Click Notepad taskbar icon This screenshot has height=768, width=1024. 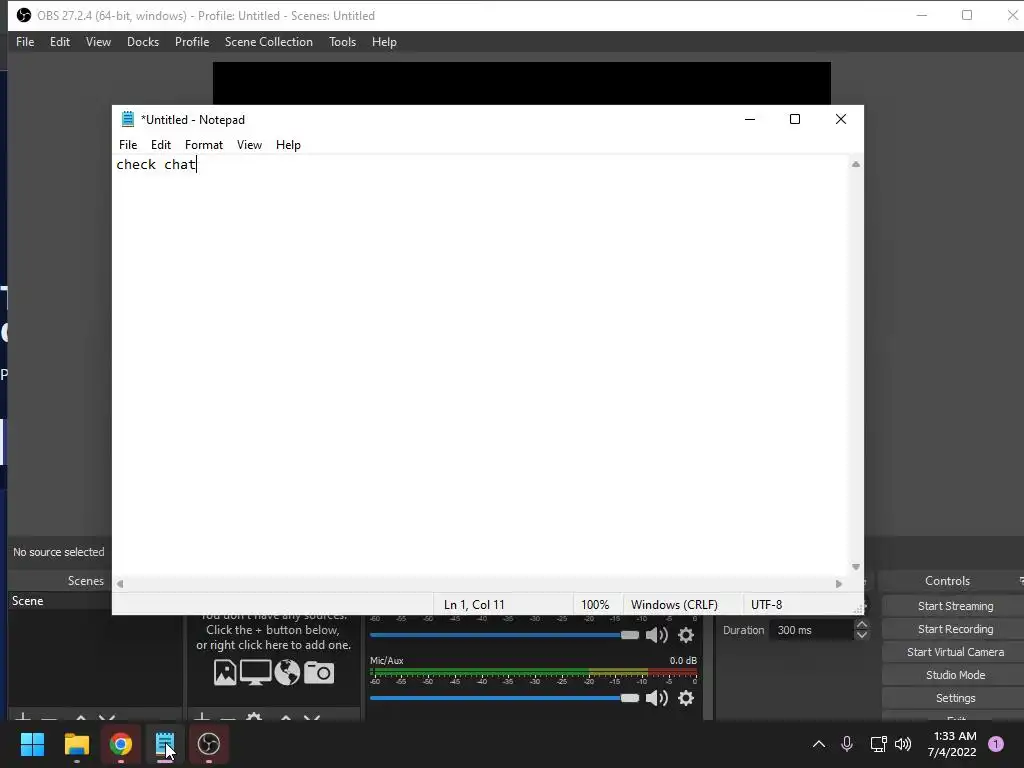pyautogui.click(x=165, y=744)
